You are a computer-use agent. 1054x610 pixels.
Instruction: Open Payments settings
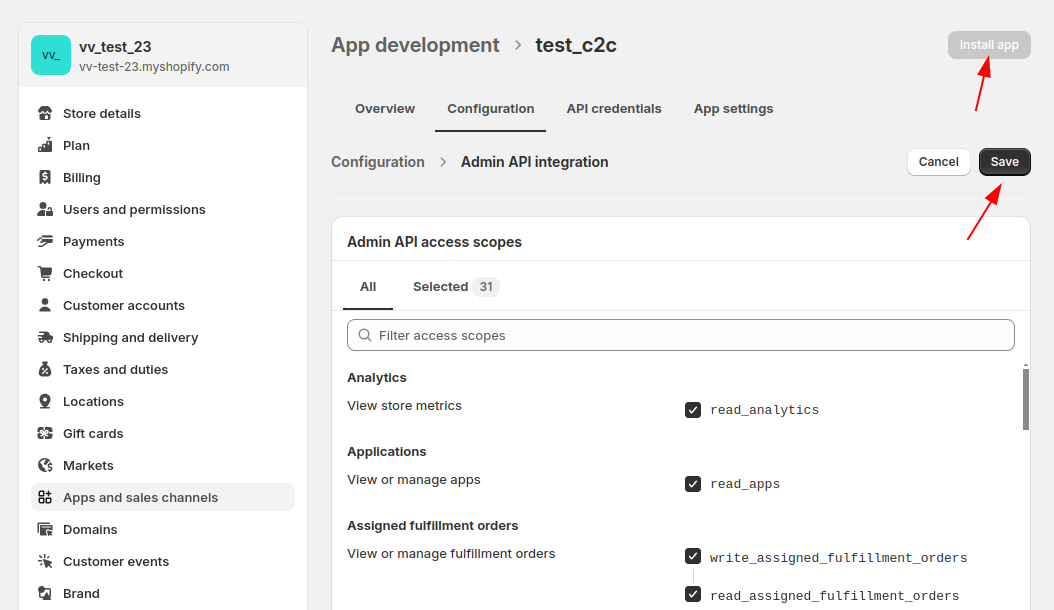coord(163,241)
